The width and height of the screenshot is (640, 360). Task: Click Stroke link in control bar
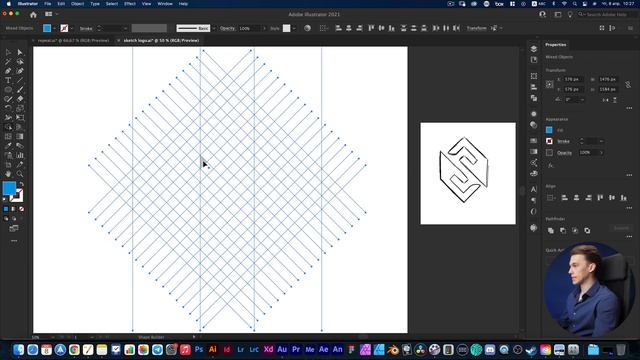(x=86, y=29)
